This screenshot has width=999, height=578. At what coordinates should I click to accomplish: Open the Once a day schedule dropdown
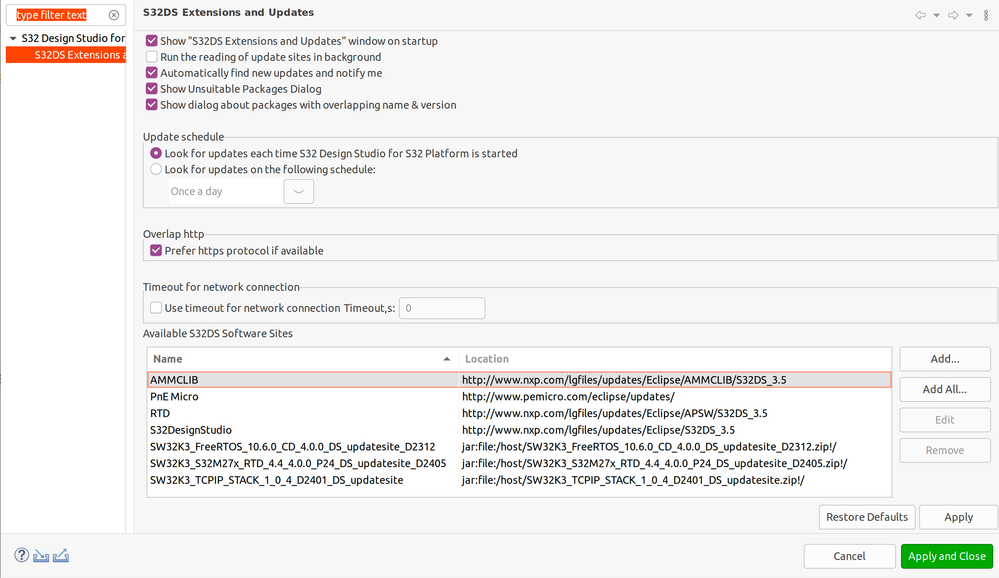299,191
